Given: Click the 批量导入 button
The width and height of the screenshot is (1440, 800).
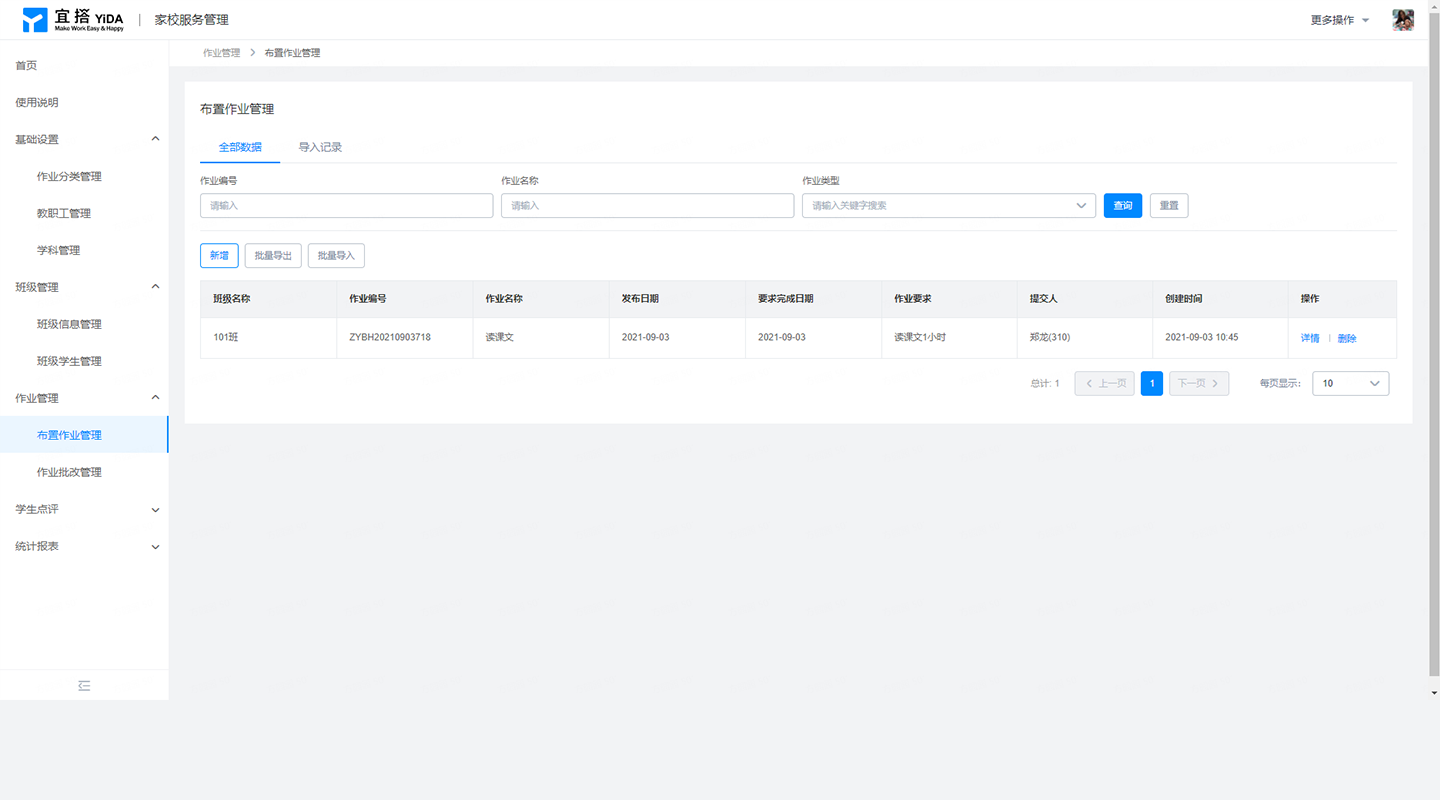Looking at the screenshot, I should tap(336, 256).
